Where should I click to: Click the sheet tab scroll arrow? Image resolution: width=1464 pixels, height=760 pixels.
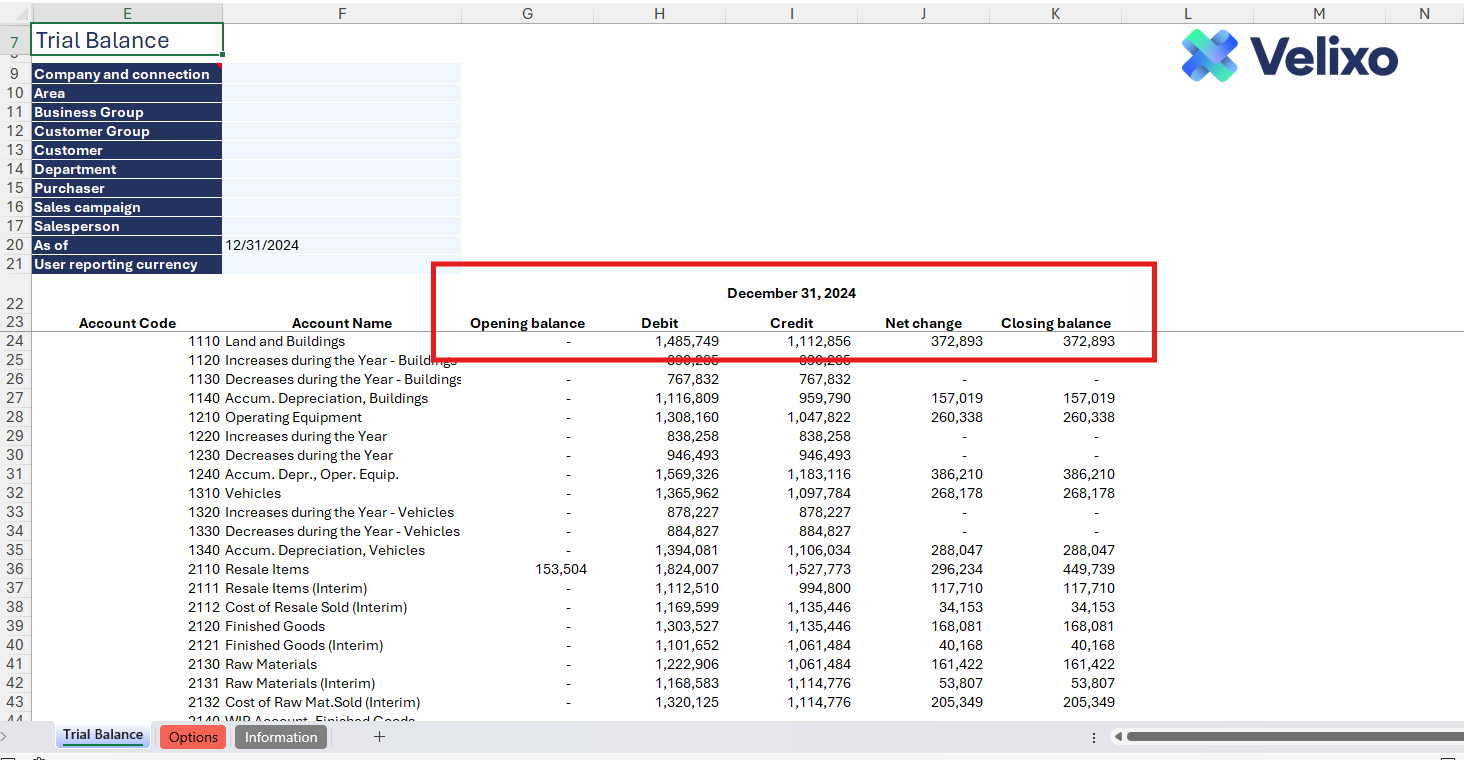[x=5, y=737]
